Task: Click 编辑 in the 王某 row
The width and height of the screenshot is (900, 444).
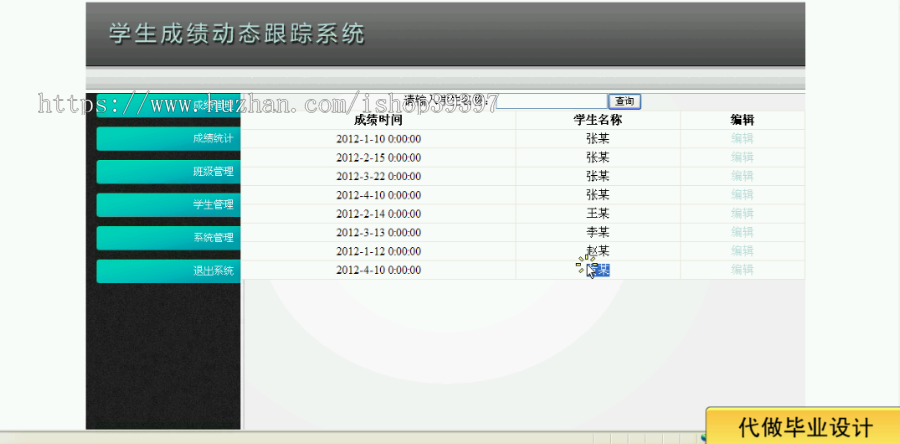Action: pyautogui.click(x=742, y=214)
